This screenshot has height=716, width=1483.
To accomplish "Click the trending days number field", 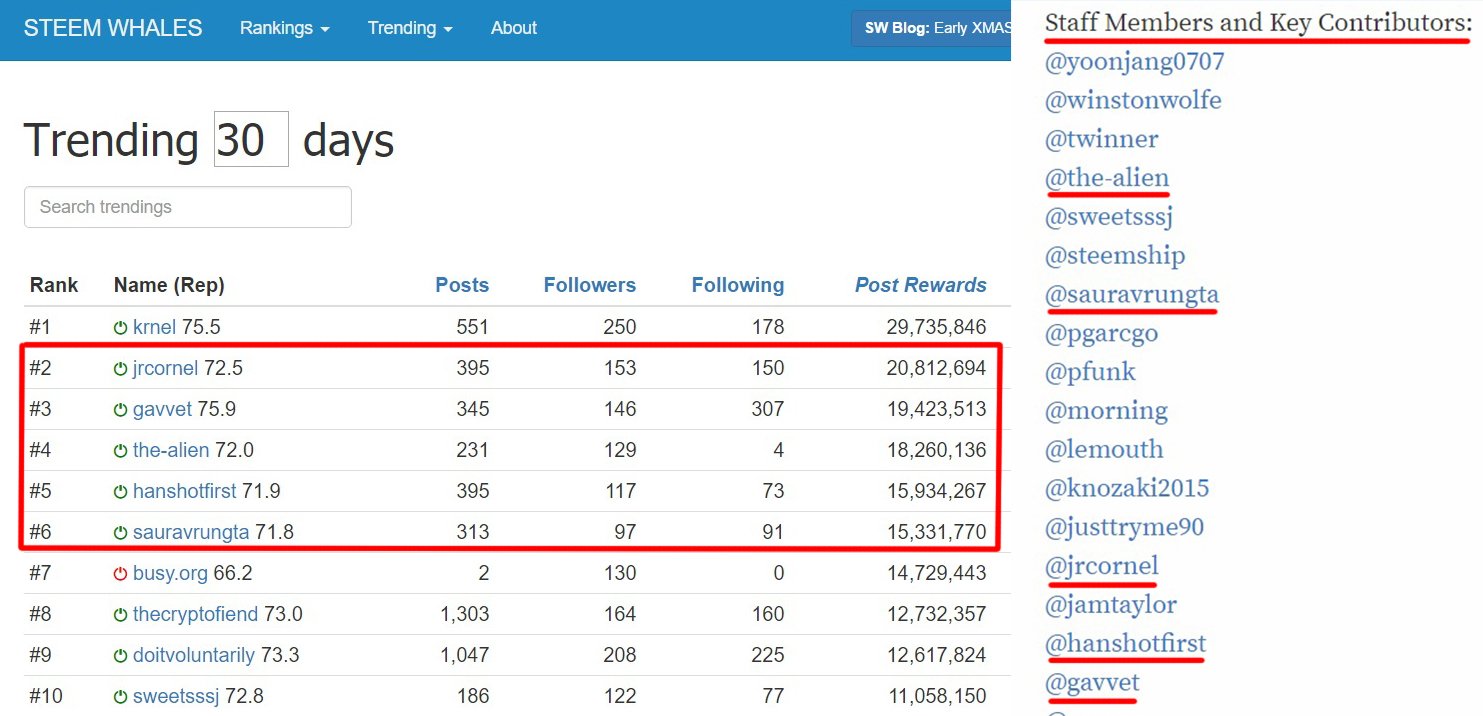I will click(x=251, y=139).
